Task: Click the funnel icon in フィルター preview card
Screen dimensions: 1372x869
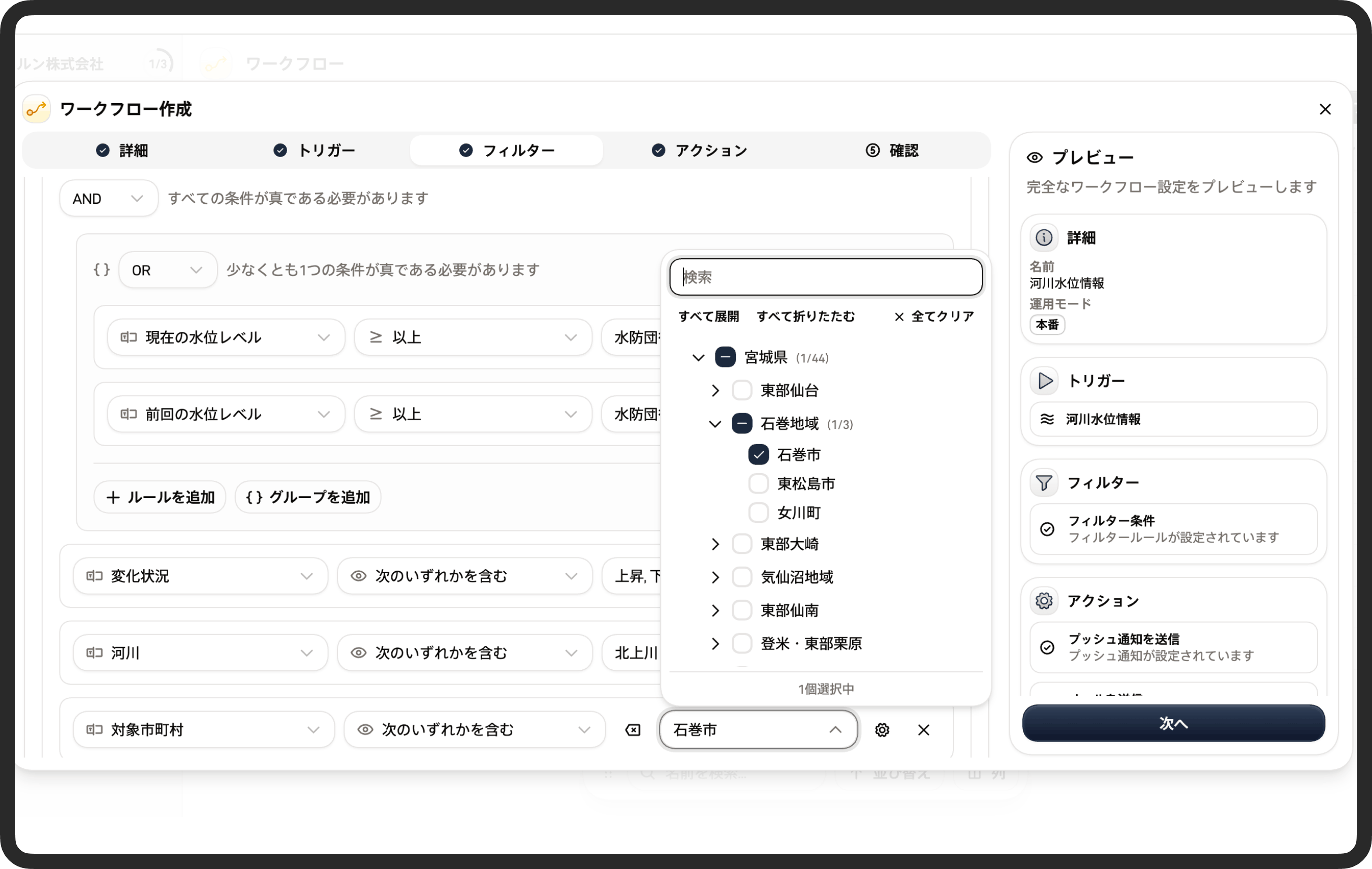Action: [x=1044, y=483]
